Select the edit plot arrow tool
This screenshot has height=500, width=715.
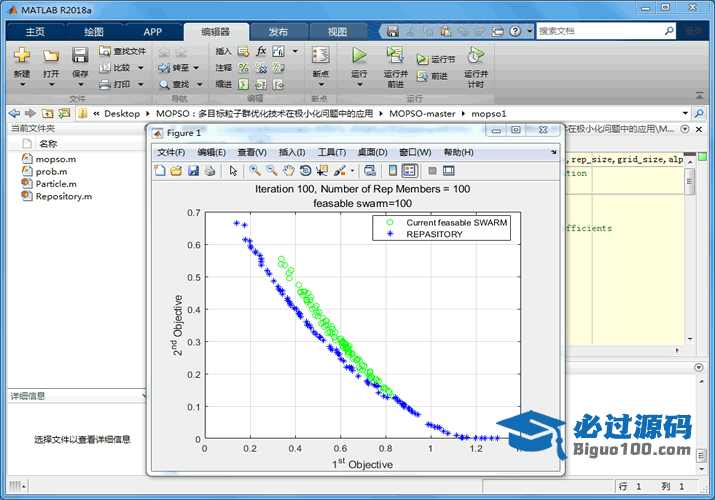[233, 171]
